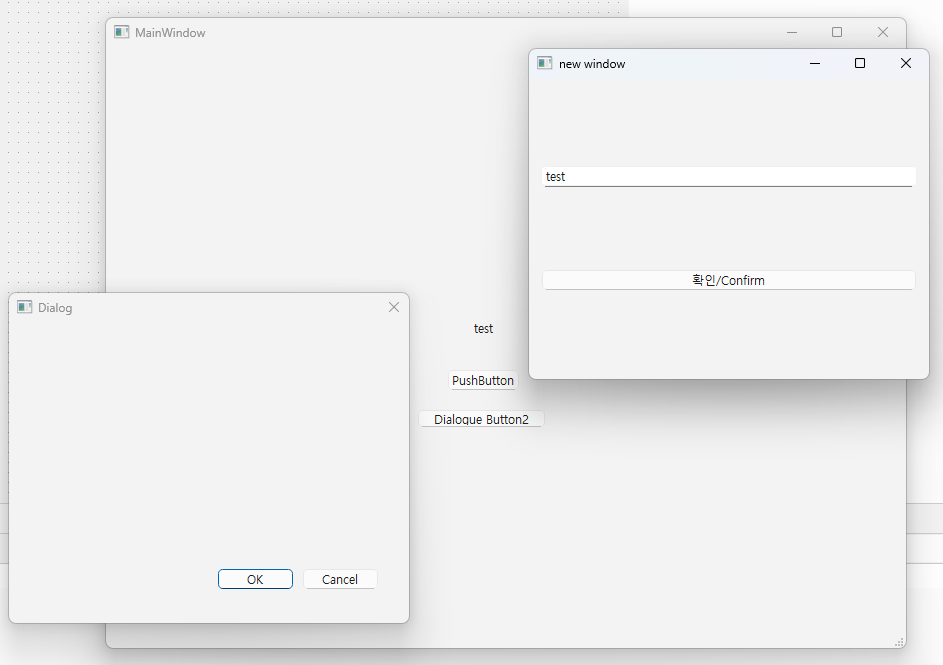Image resolution: width=943 pixels, height=665 pixels.
Task: Close the Dialog window
Action: point(393,307)
